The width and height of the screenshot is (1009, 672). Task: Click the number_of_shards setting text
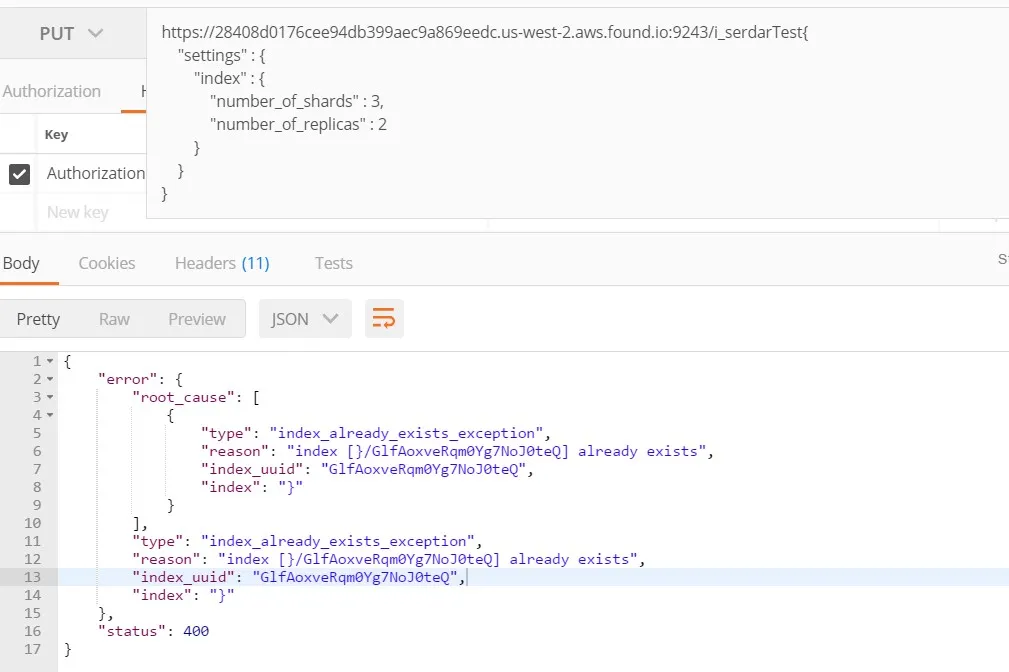click(297, 101)
